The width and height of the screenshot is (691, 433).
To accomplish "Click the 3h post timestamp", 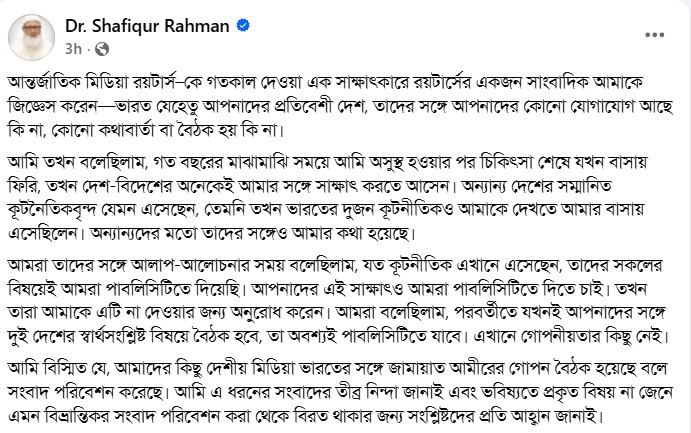I will 71,47.
